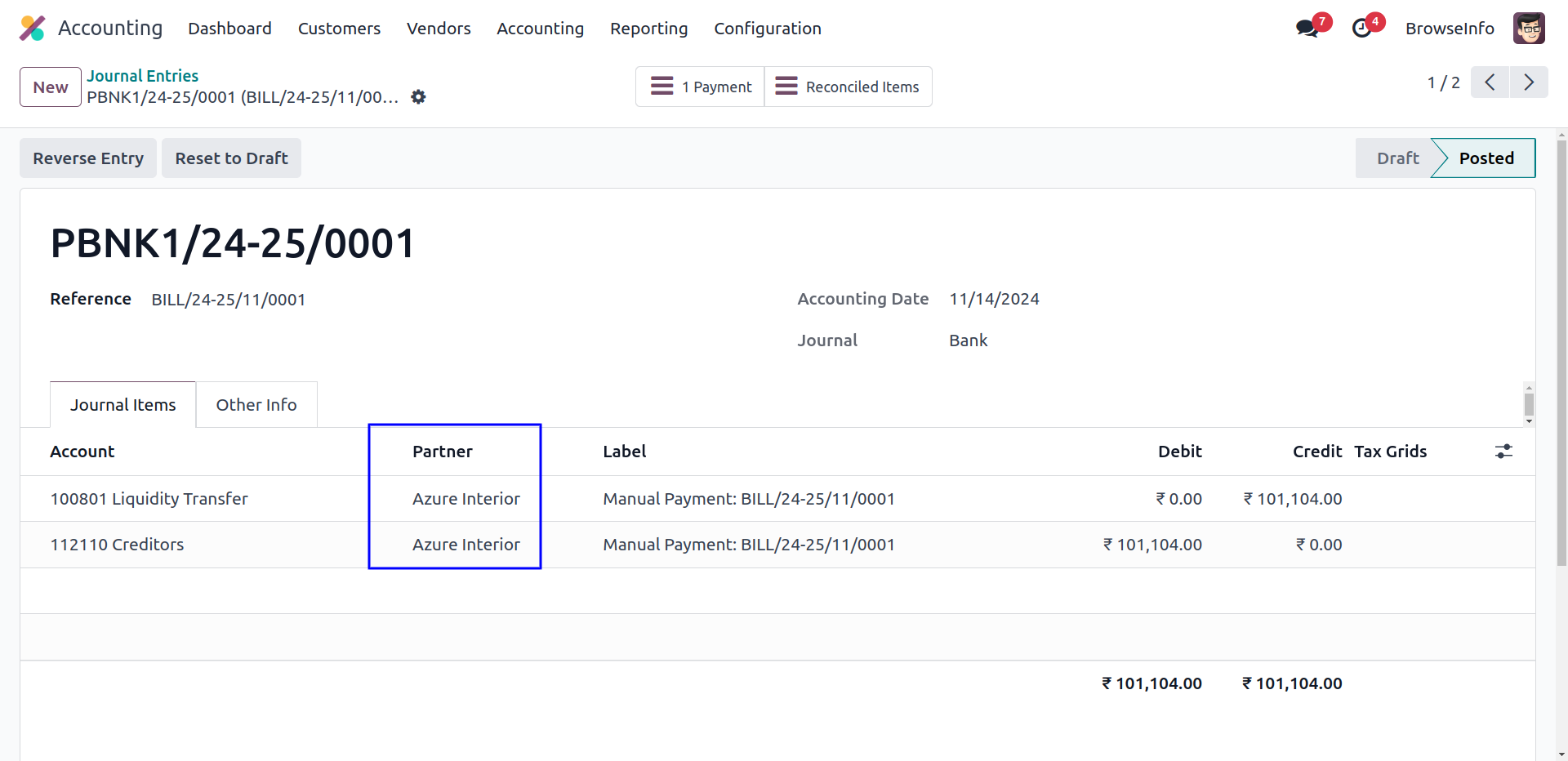
Task: Expand the Reporting menu
Action: click(648, 29)
